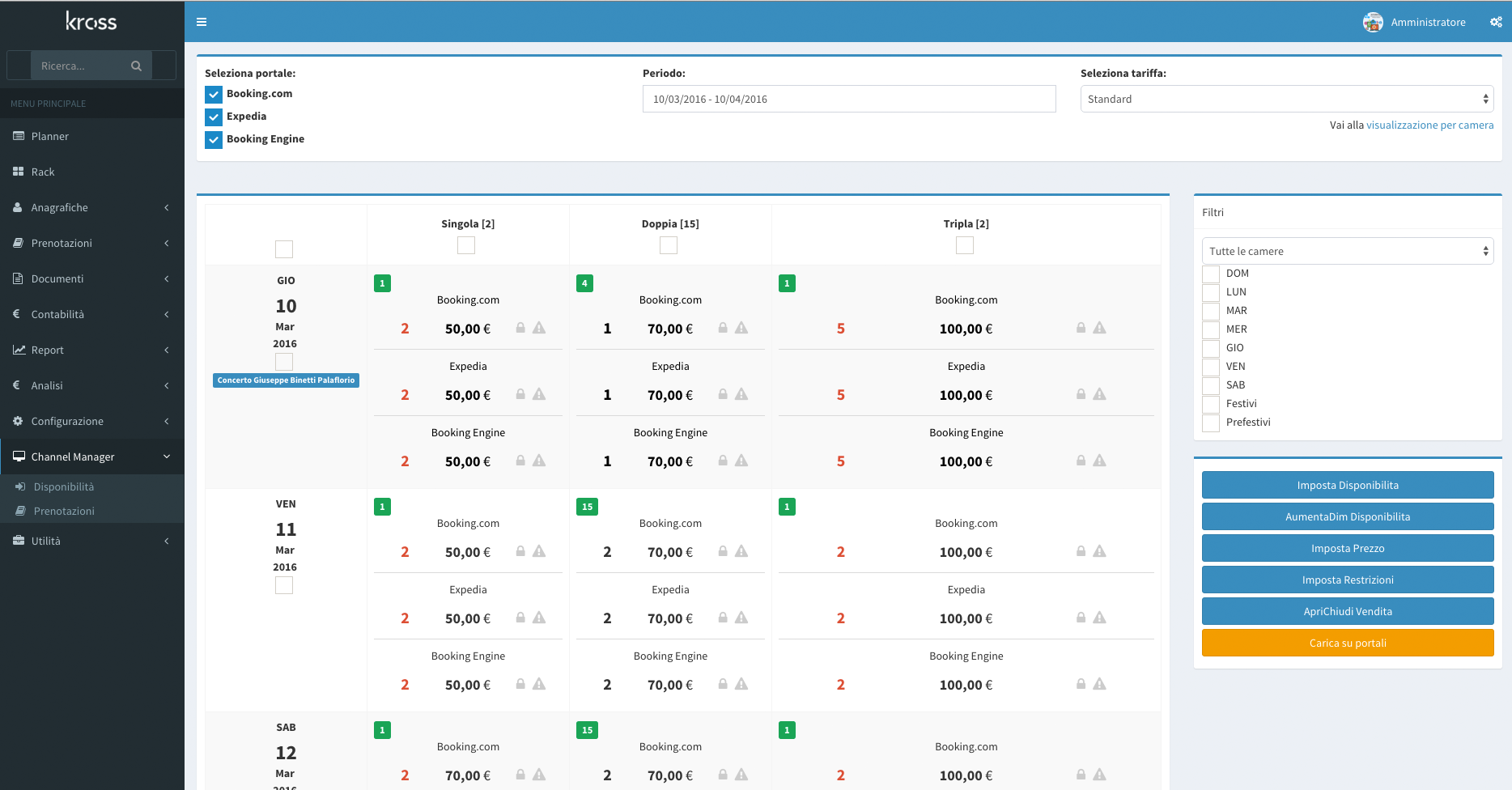Viewport: 1512px width, 790px height.
Task: Click the ApriChiudi Vendita button
Action: pyautogui.click(x=1348, y=611)
